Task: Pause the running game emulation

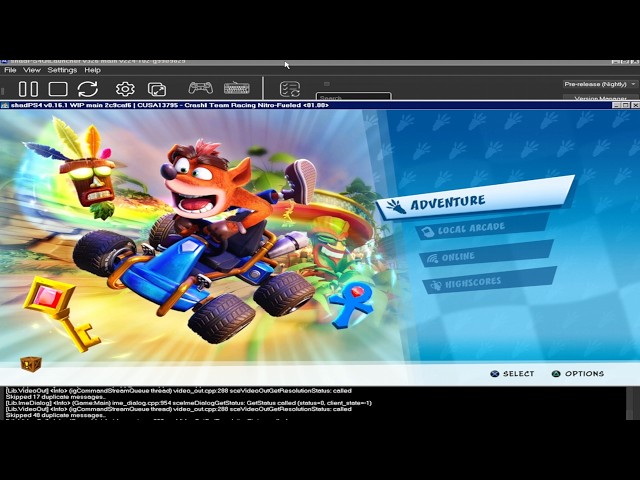Action: point(29,89)
